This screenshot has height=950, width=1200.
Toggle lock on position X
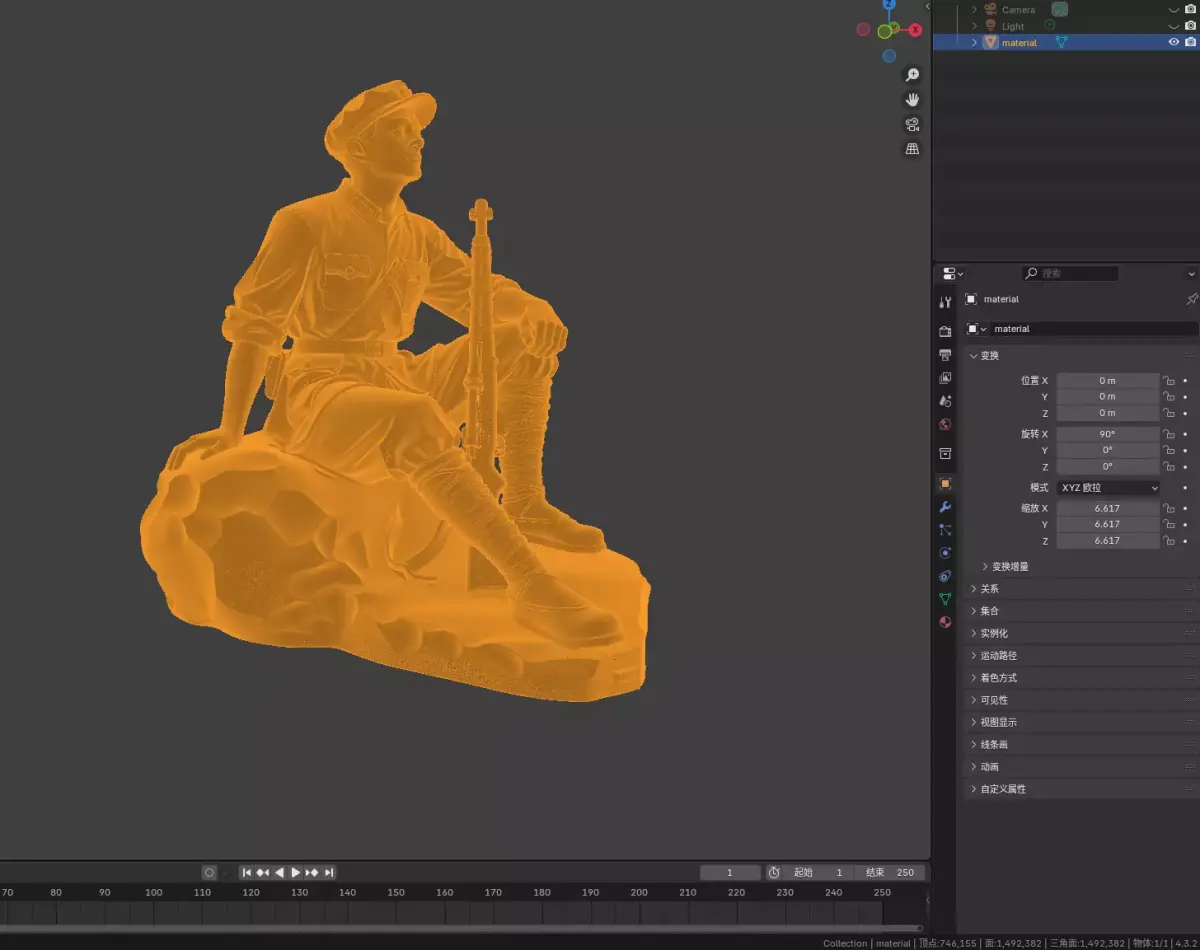(1168, 380)
